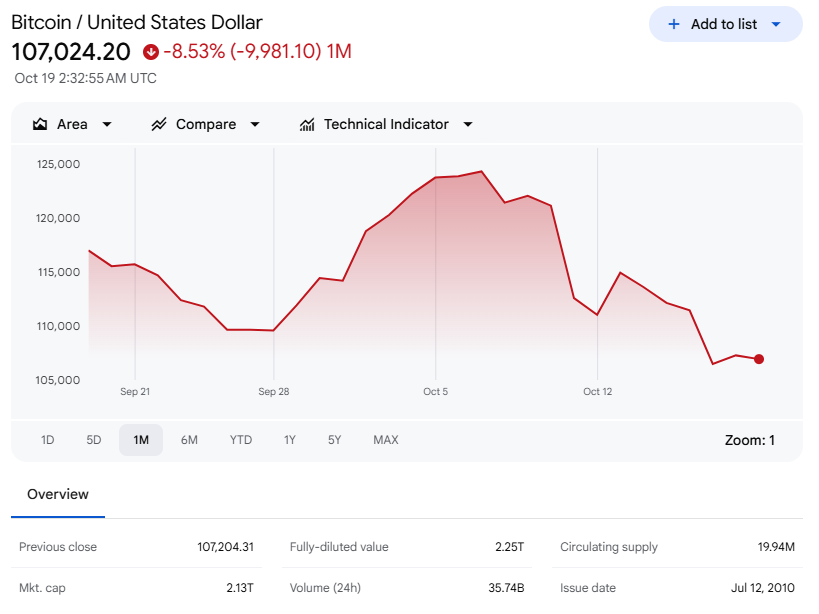Click the Technical Indicator chart icon
The image size is (819, 614).
tap(307, 124)
